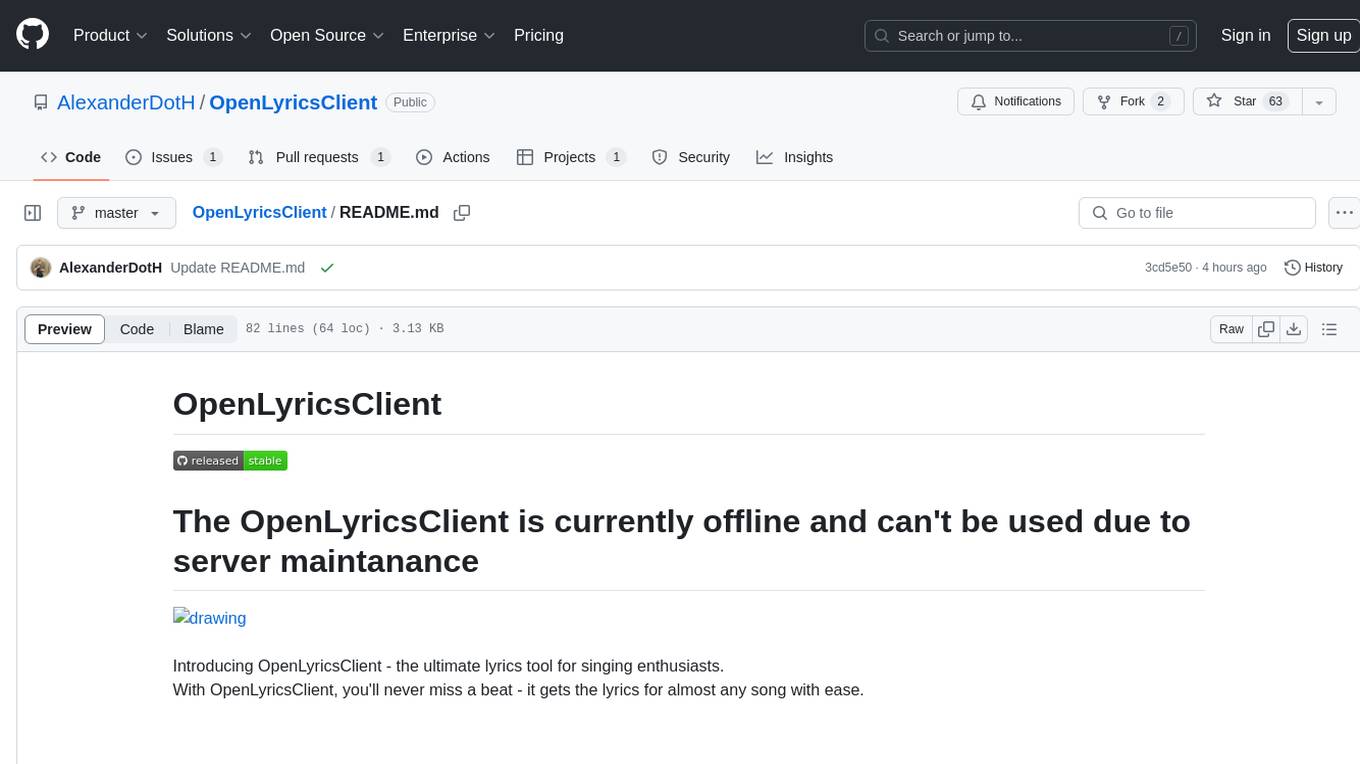Switch to the Code tab
This screenshot has height=764, width=1360.
coord(71,157)
